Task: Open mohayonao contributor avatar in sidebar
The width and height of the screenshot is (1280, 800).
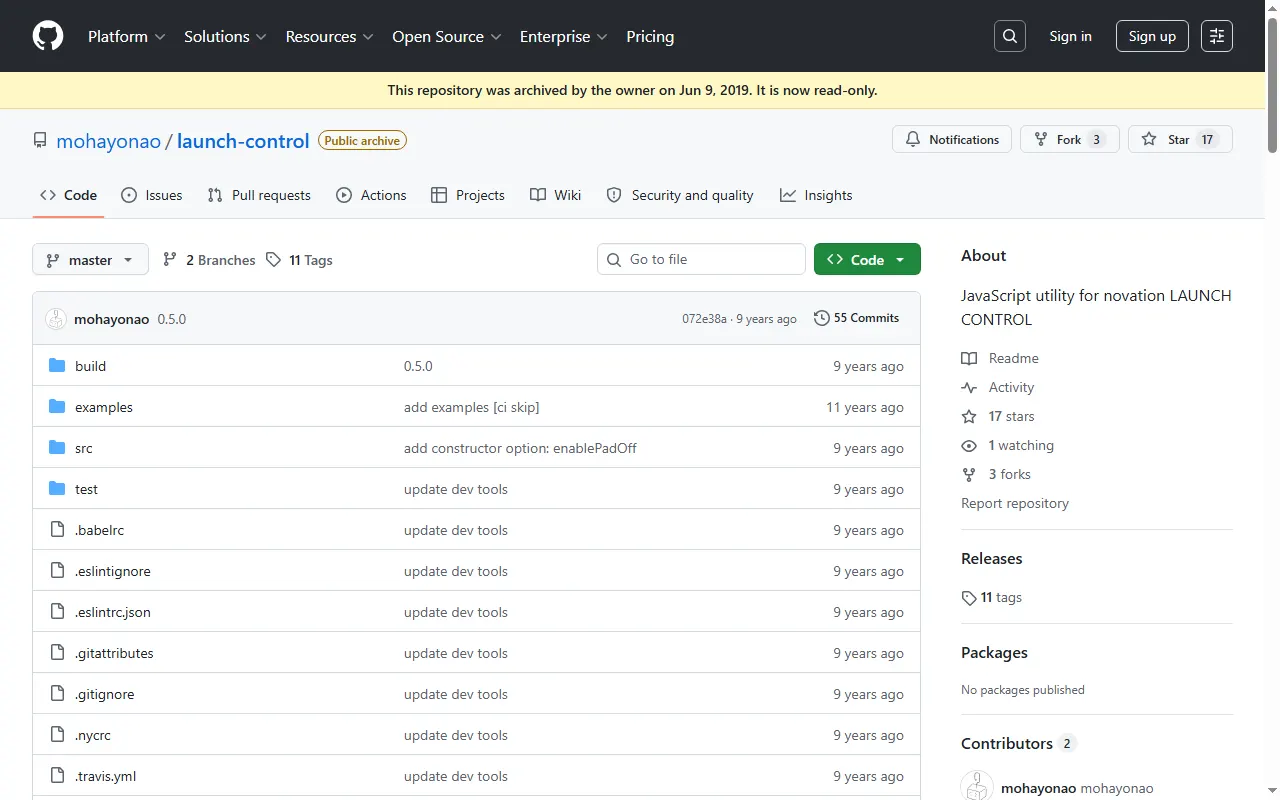Action: [977, 787]
